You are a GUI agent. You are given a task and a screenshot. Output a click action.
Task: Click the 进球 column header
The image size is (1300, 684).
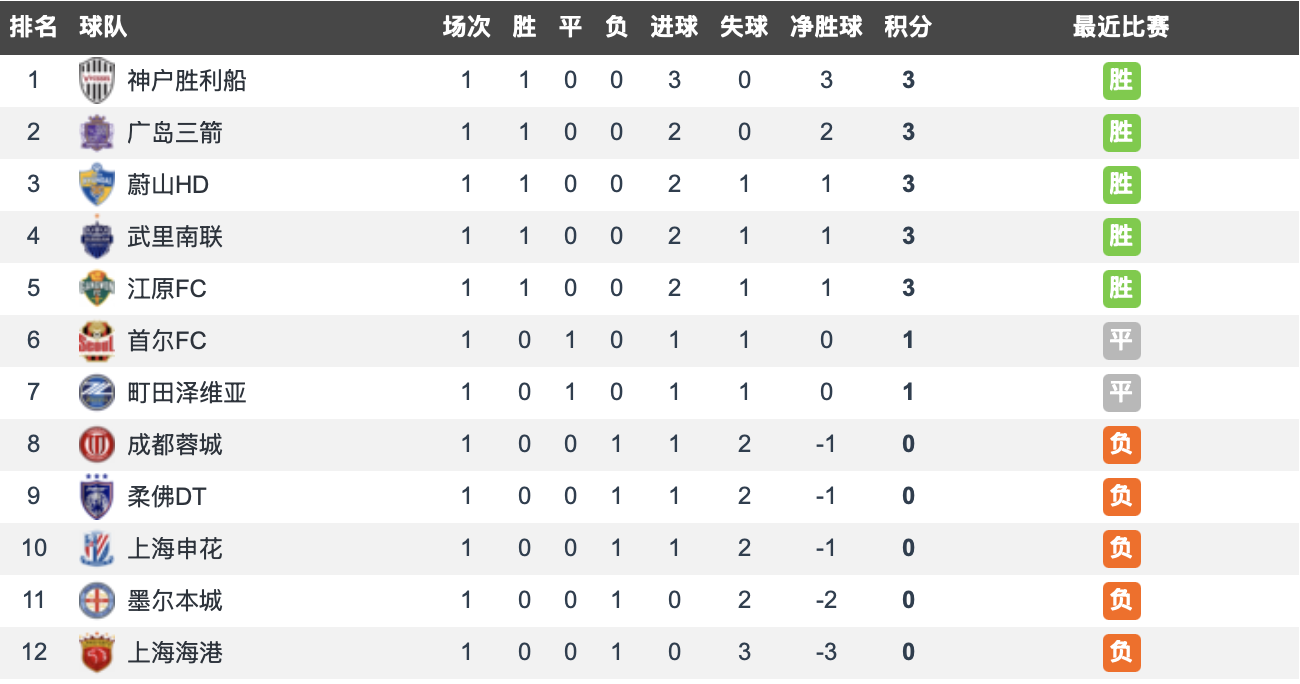coord(674,27)
